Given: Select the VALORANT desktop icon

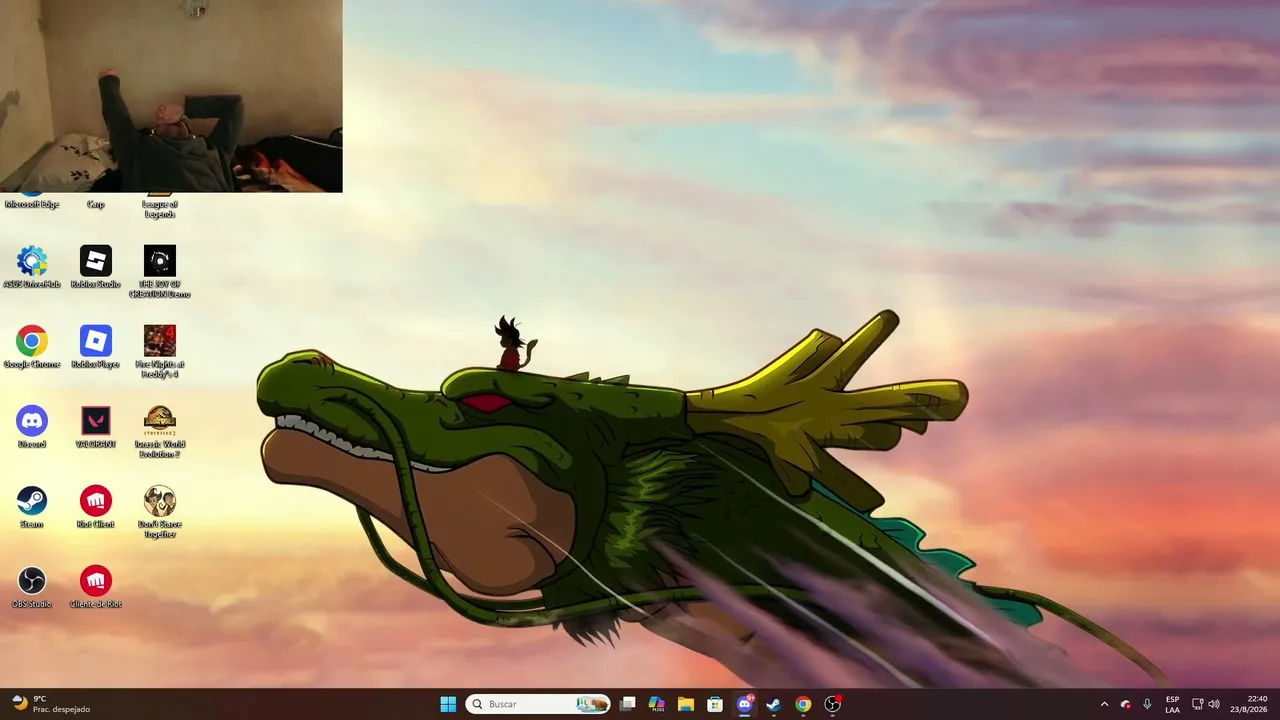Looking at the screenshot, I should 96,426.
